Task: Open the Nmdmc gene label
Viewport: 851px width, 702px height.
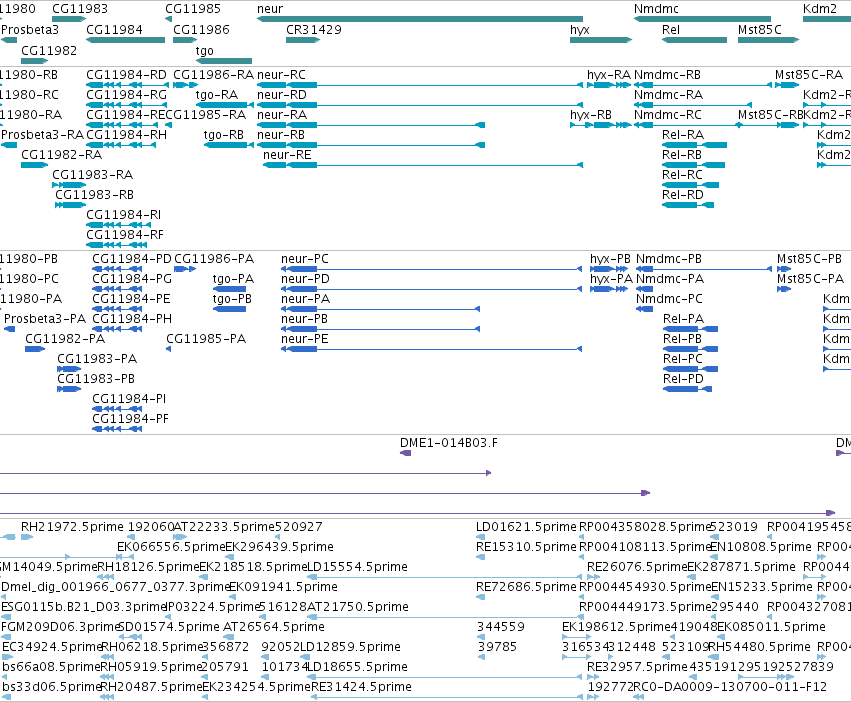Action: [656, 9]
